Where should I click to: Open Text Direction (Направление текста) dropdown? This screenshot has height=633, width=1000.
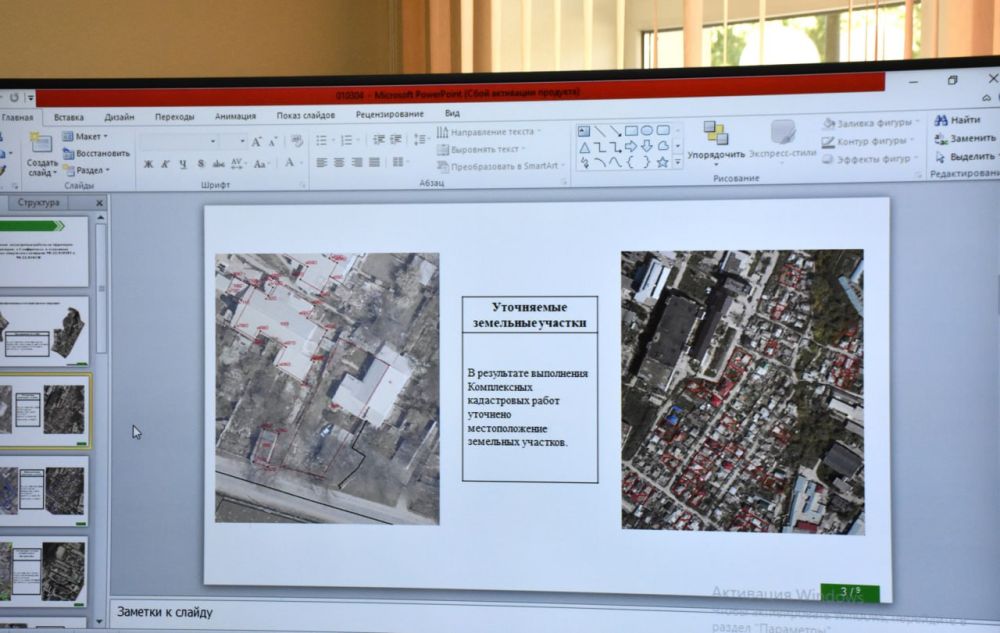point(489,132)
